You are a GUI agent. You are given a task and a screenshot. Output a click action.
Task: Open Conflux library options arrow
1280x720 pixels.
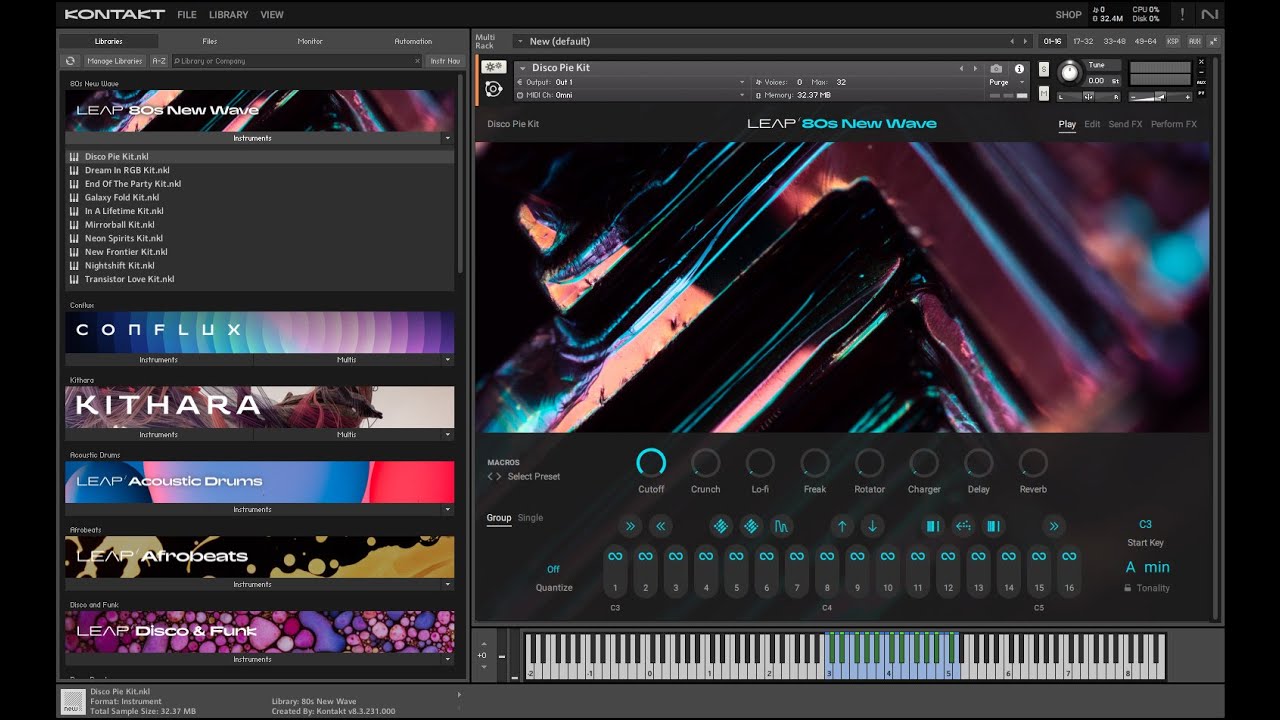[x=447, y=359]
